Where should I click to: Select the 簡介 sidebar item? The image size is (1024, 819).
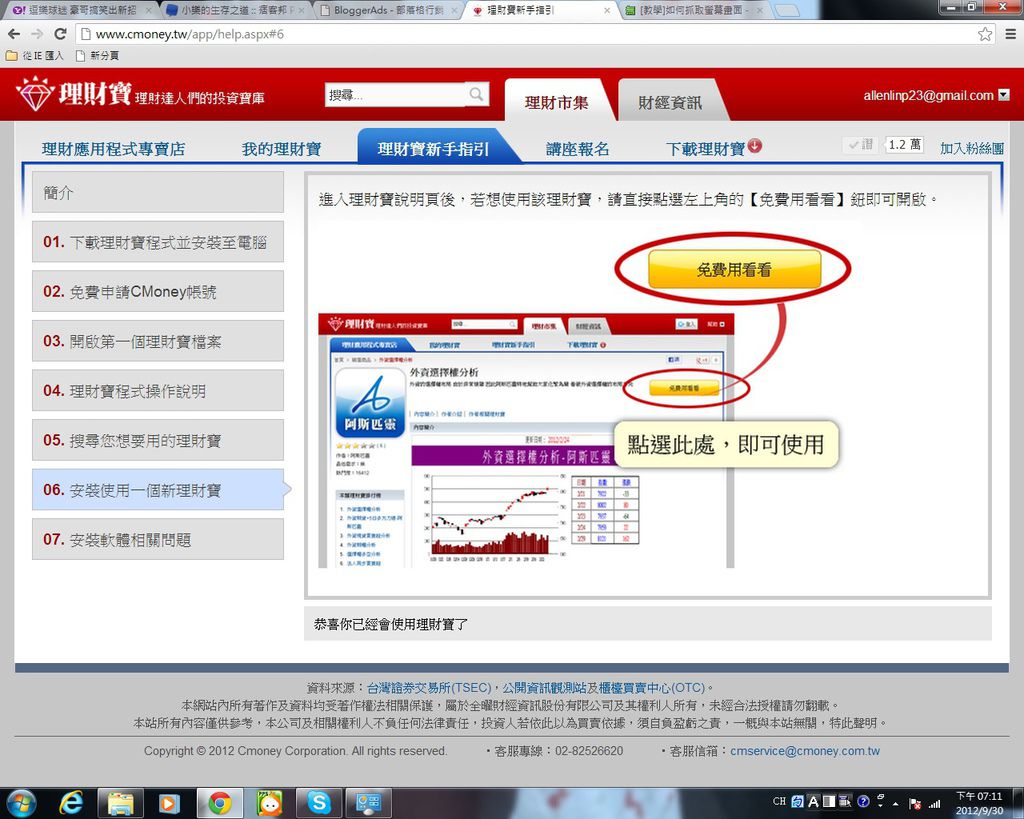click(x=157, y=192)
